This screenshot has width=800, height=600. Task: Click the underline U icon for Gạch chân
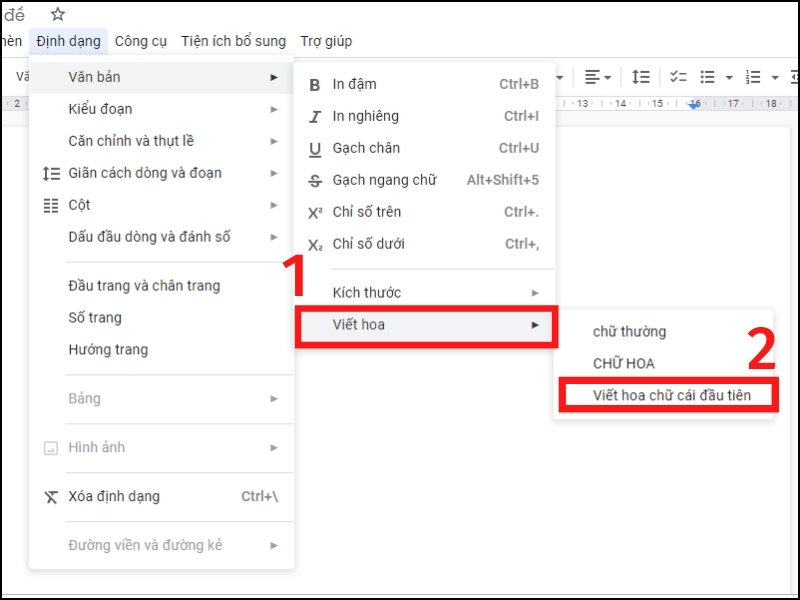coord(315,149)
